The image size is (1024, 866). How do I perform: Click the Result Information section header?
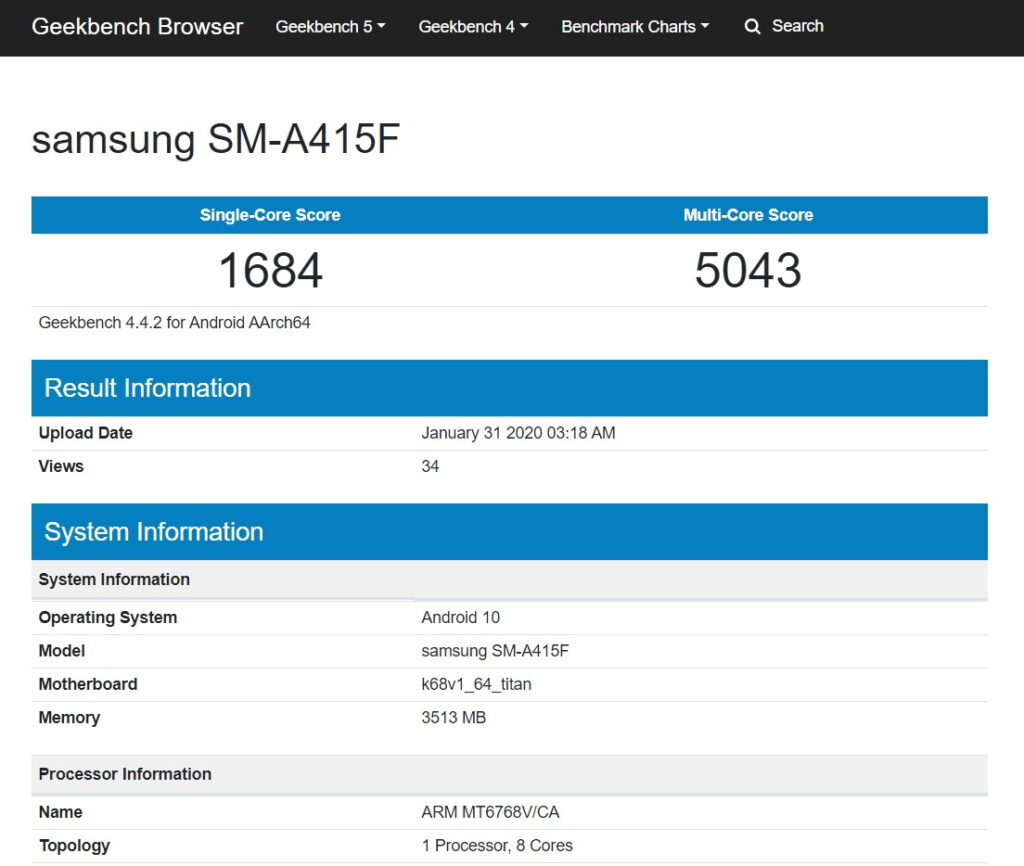coord(509,388)
